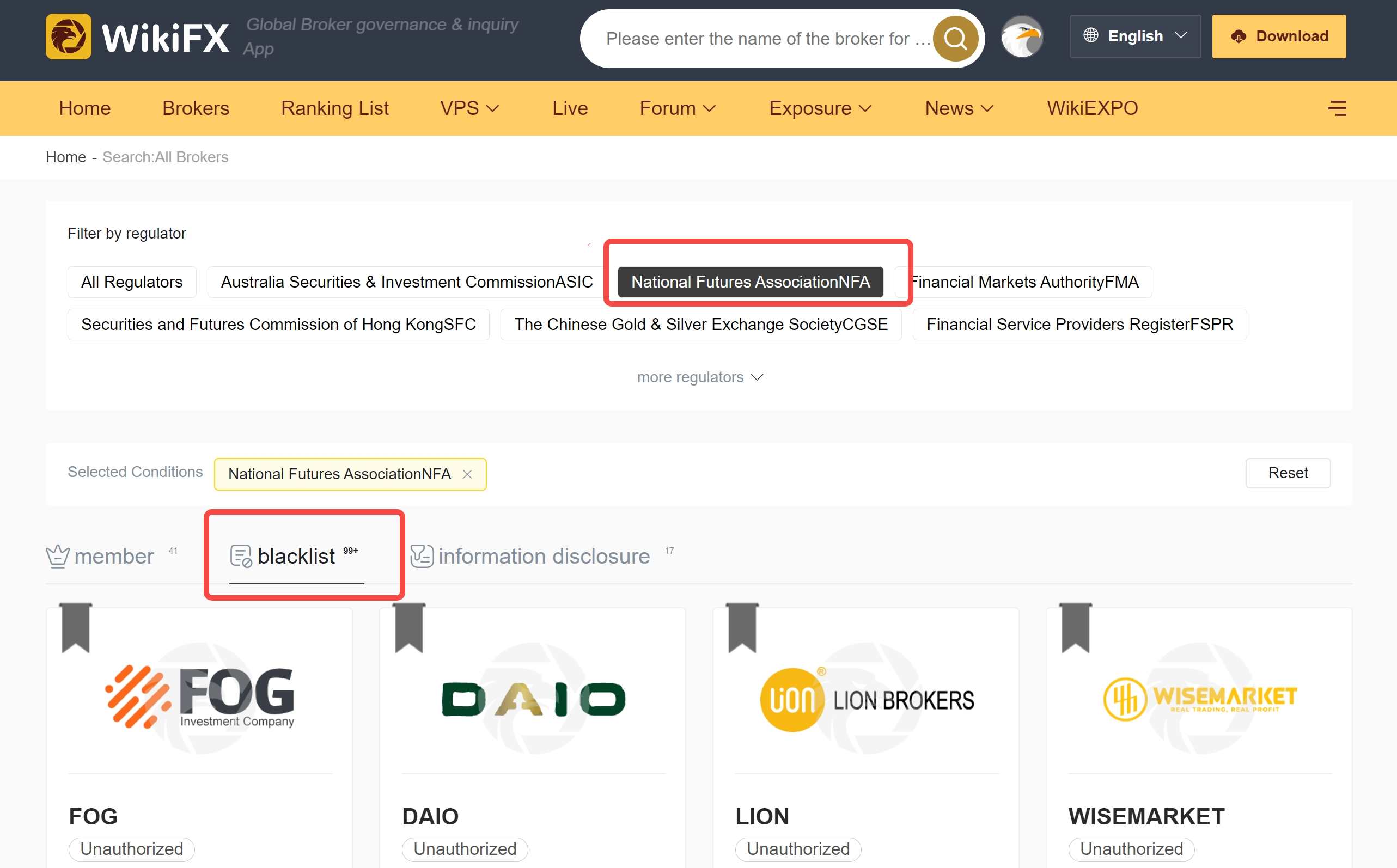Expand the Forum menu
The height and width of the screenshot is (868, 1397).
pyautogui.click(x=678, y=108)
